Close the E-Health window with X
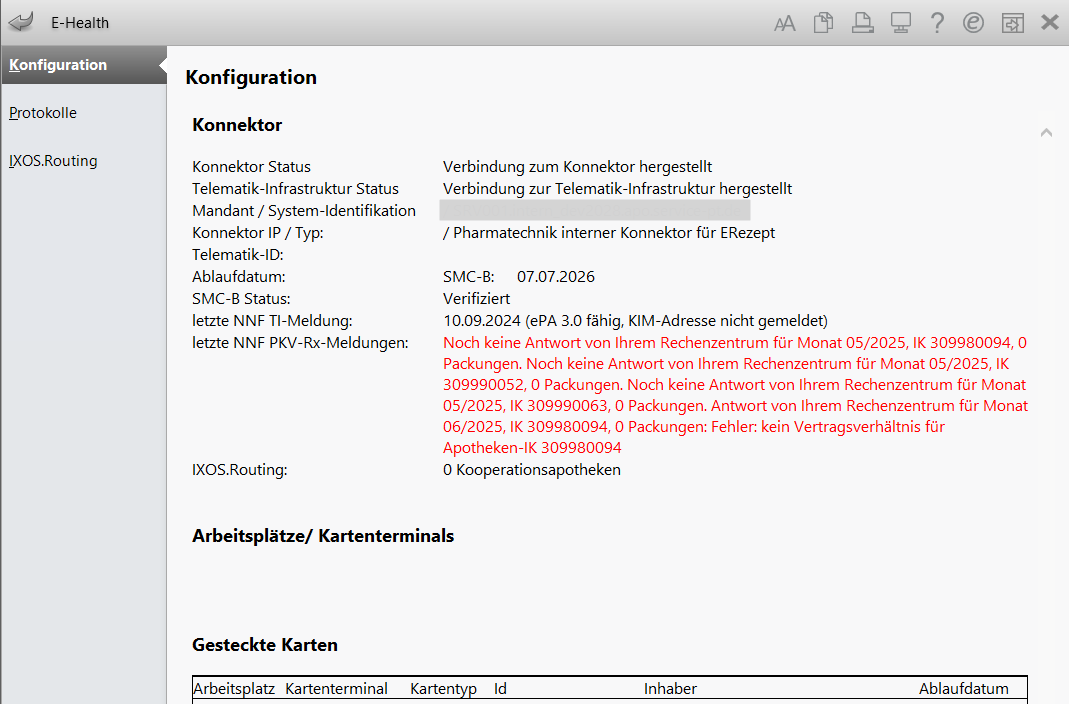The height and width of the screenshot is (704, 1069). pyautogui.click(x=1050, y=22)
